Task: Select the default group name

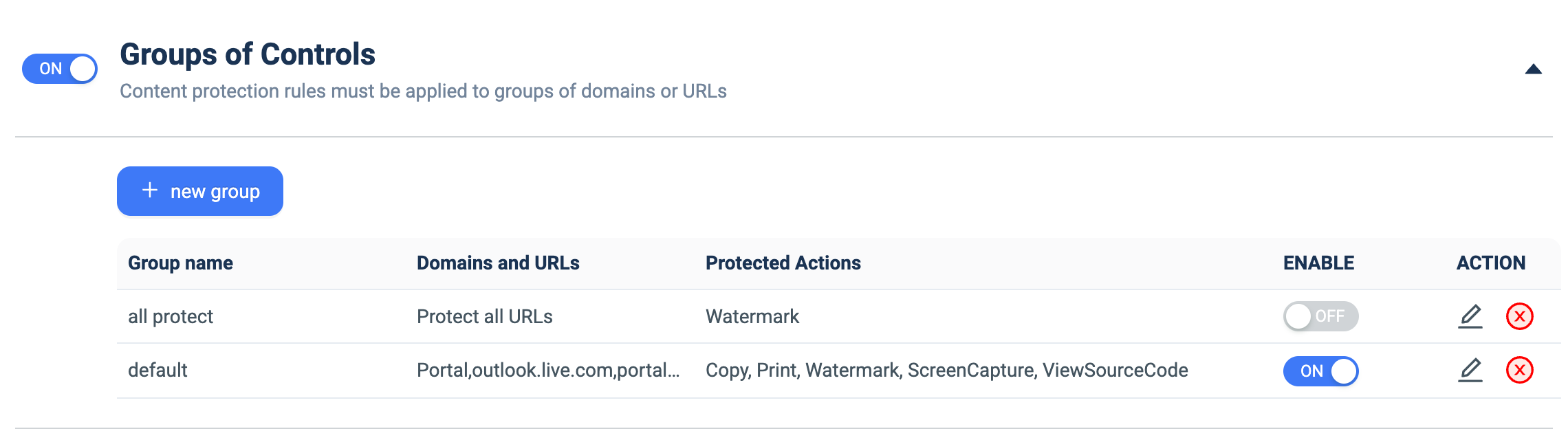Action: click(157, 370)
